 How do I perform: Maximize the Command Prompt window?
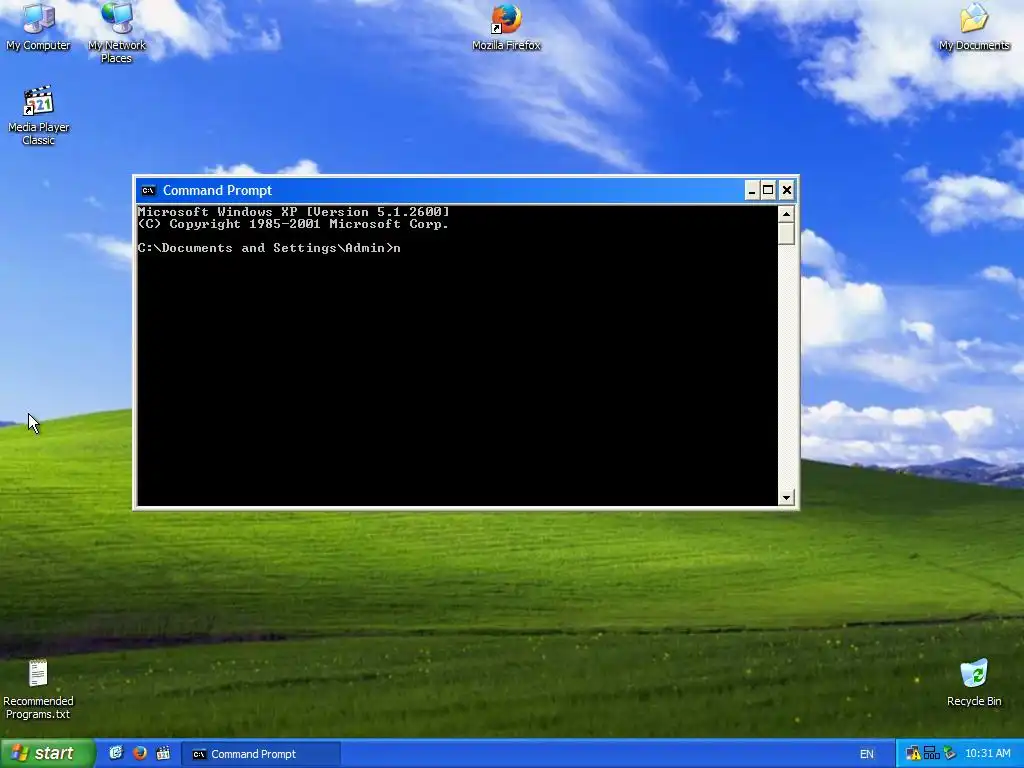(x=769, y=190)
